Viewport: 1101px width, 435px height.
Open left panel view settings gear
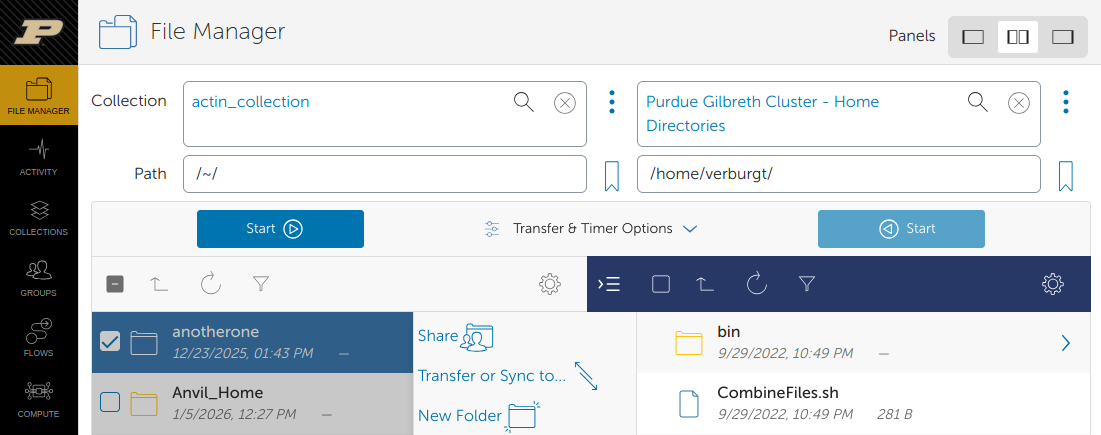point(549,284)
